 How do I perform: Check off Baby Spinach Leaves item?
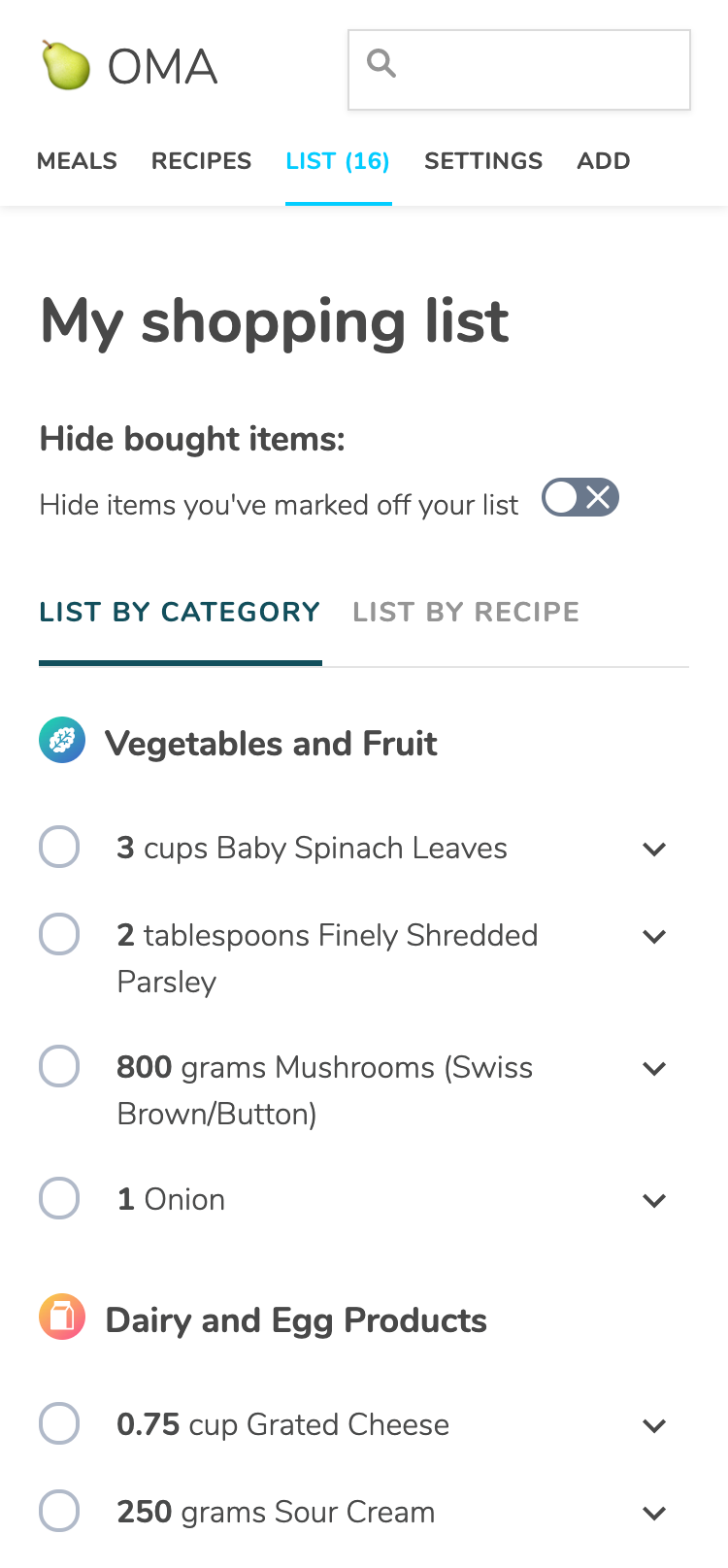point(59,847)
